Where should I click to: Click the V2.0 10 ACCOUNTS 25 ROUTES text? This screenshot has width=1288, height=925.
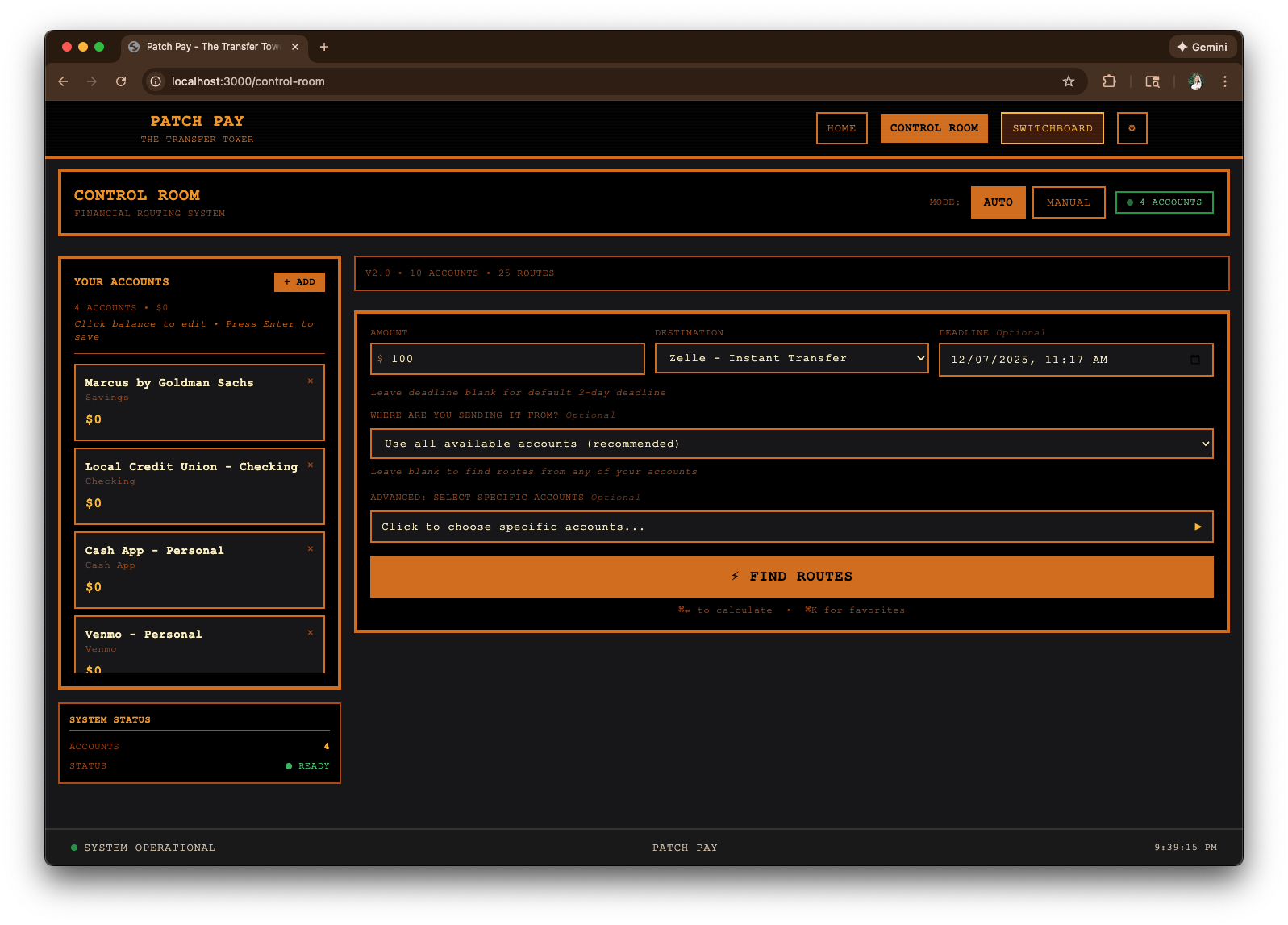click(460, 273)
